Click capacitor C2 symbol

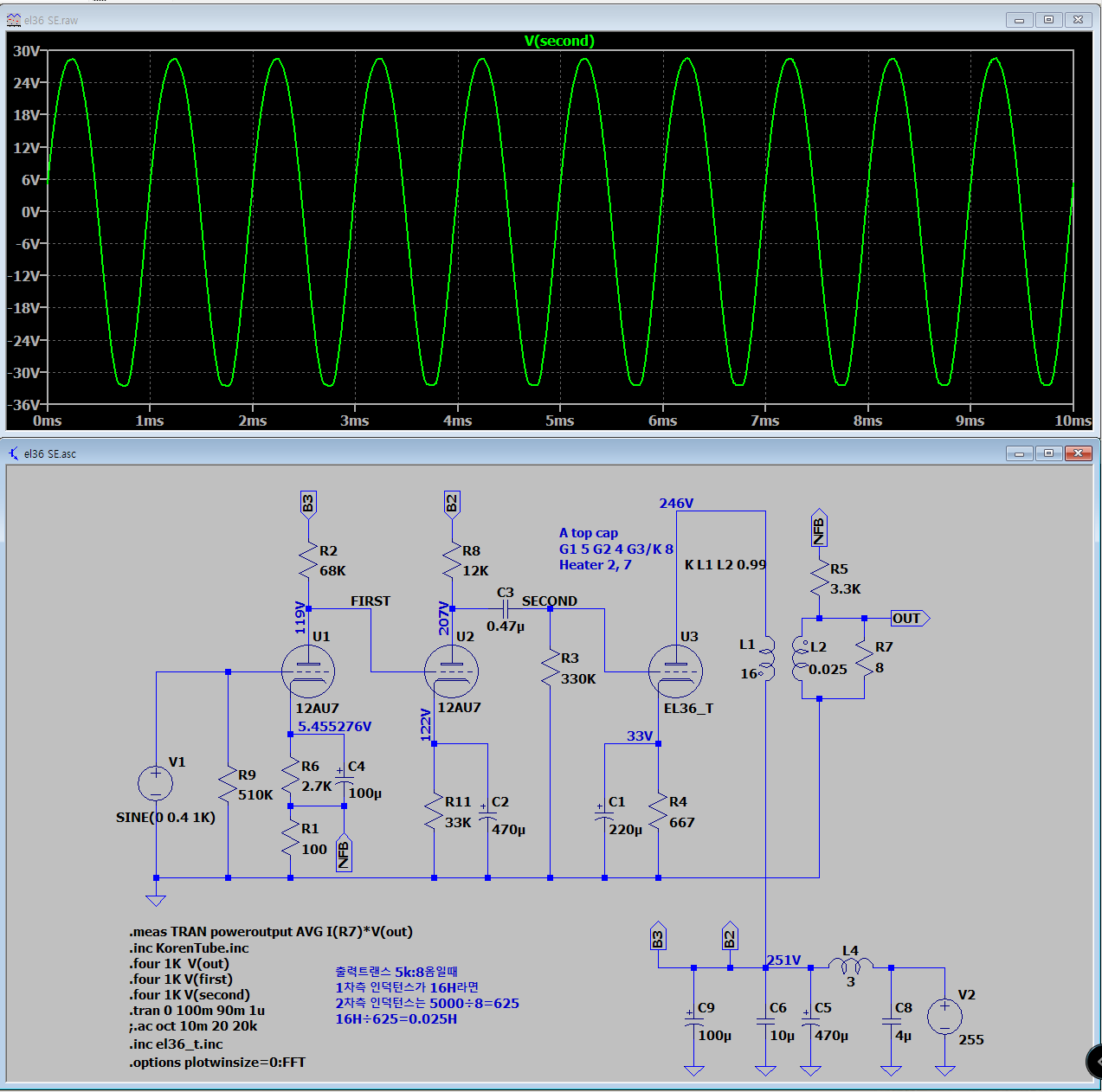487,813
